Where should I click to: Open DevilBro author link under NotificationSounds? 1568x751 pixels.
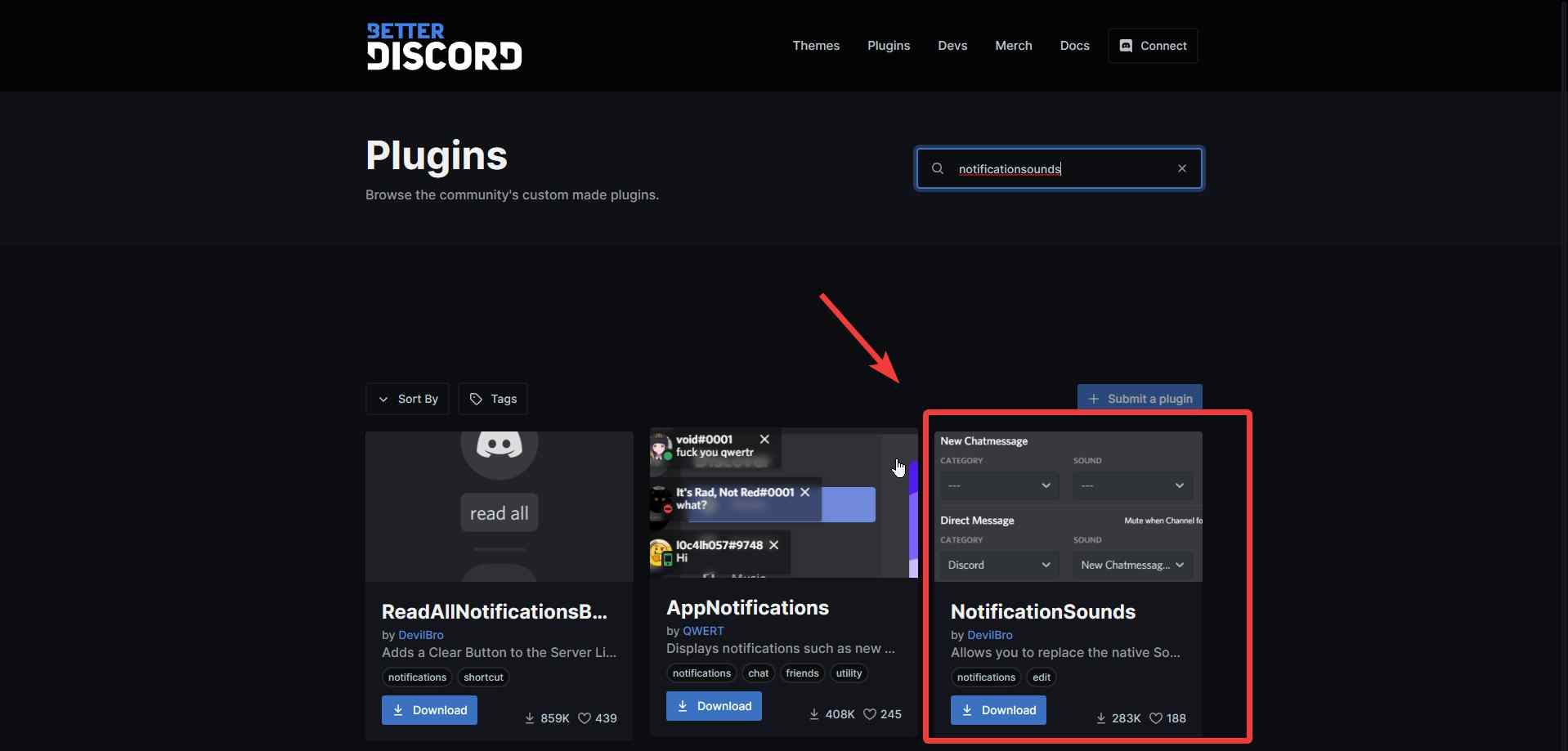pos(990,635)
